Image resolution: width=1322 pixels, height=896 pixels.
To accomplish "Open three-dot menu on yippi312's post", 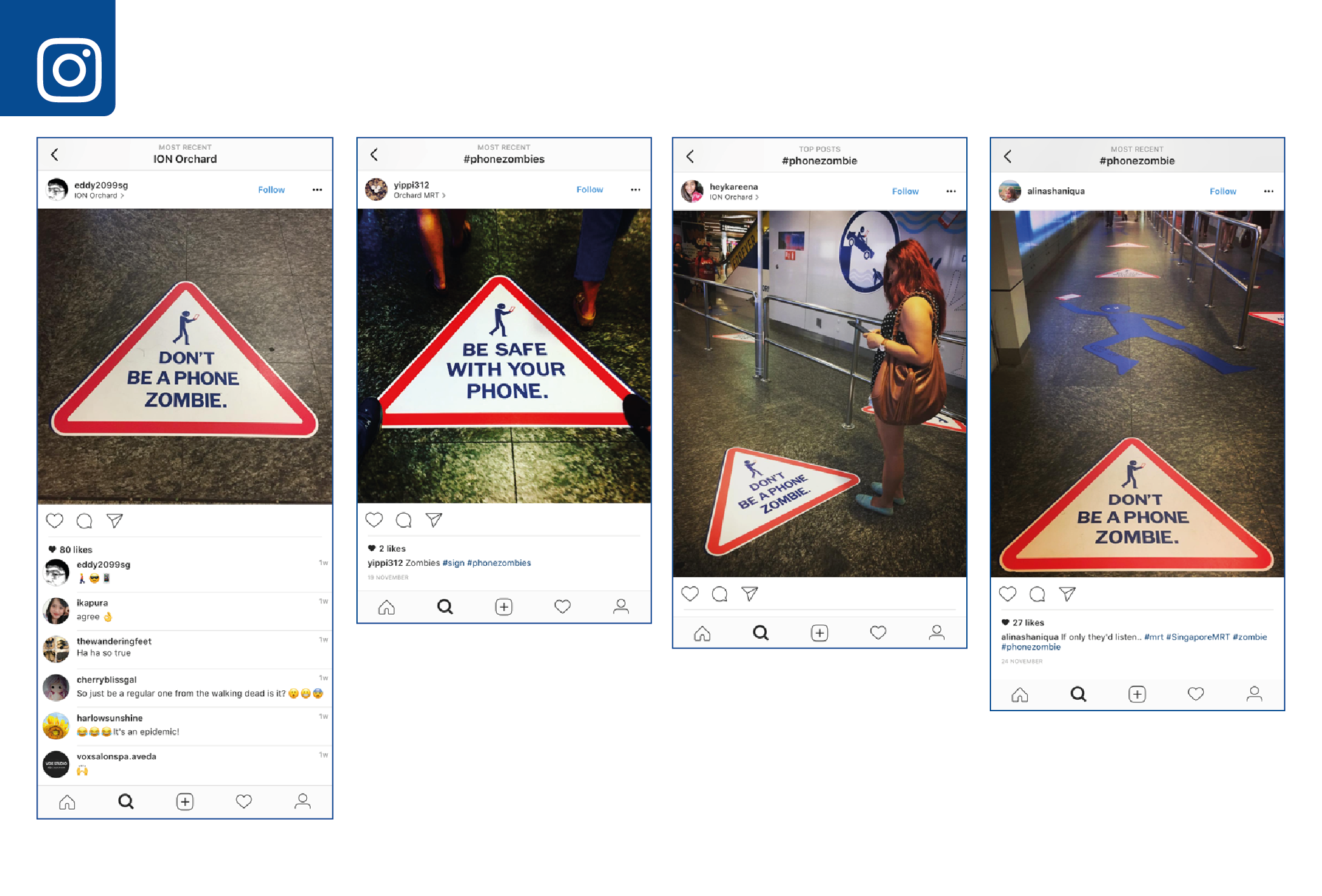I will pyautogui.click(x=635, y=190).
